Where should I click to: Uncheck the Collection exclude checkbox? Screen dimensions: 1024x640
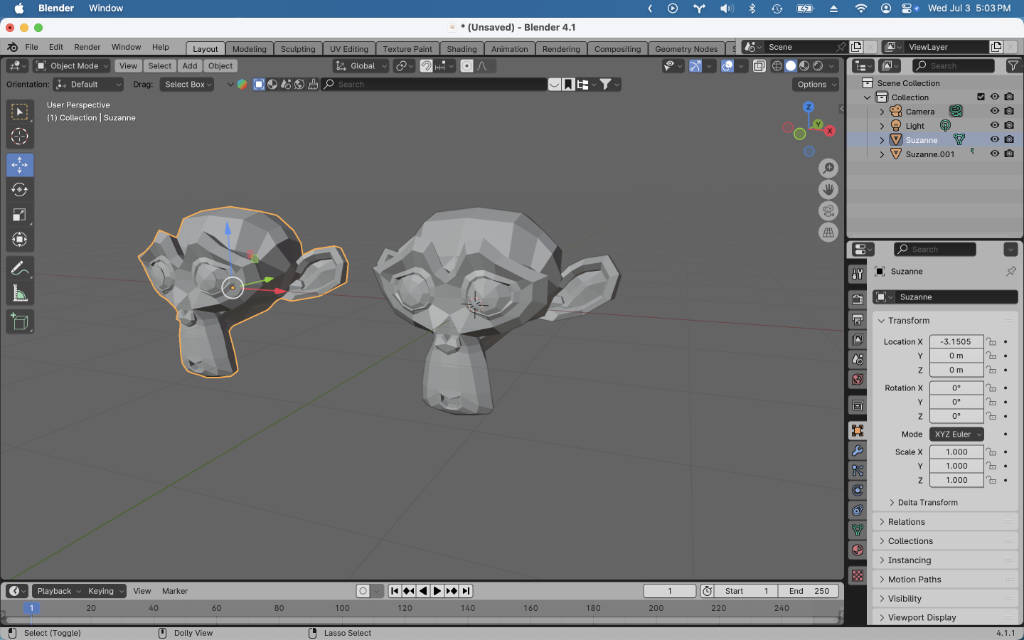980,97
